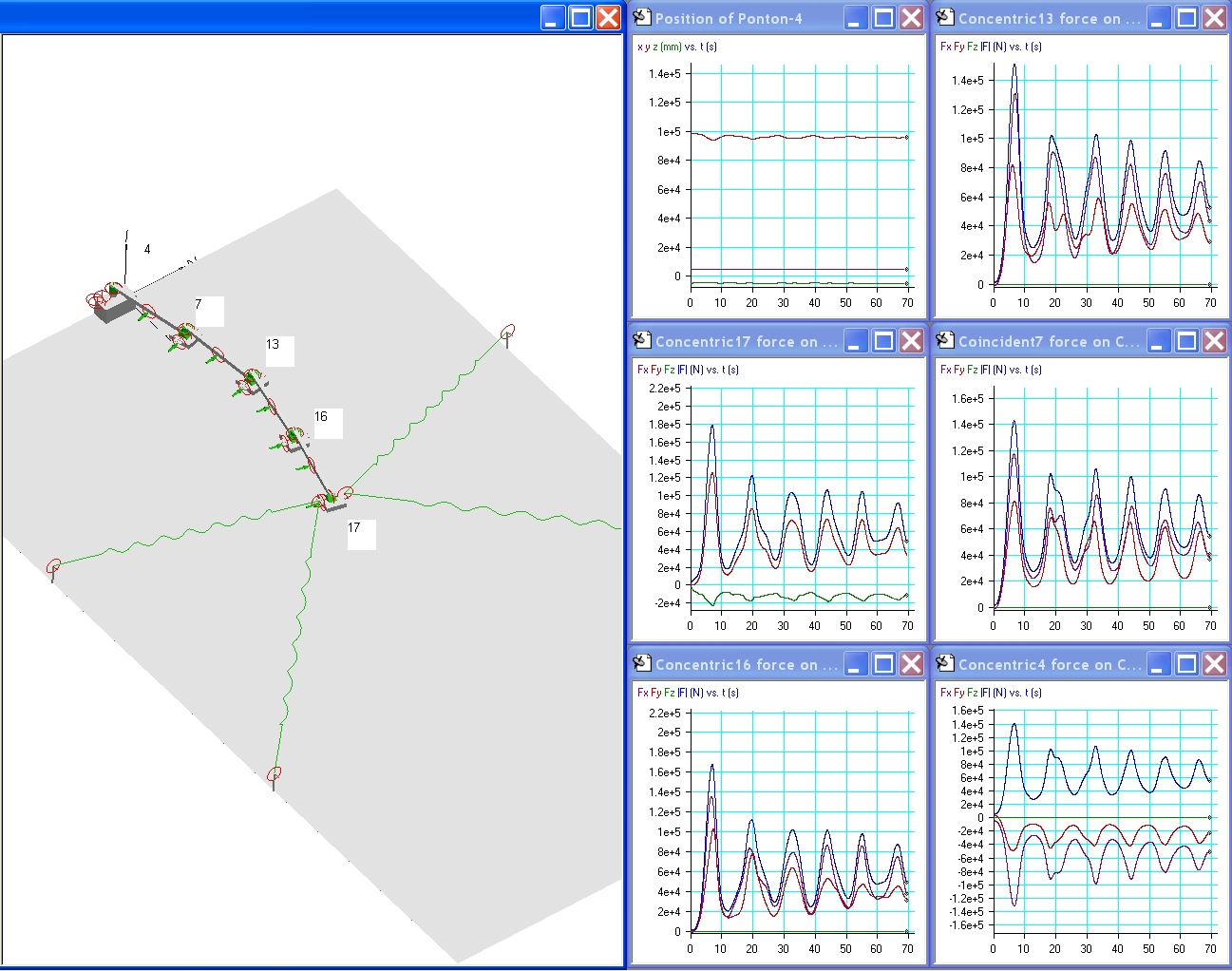Close the Concentric4 force plot window

(1215, 663)
